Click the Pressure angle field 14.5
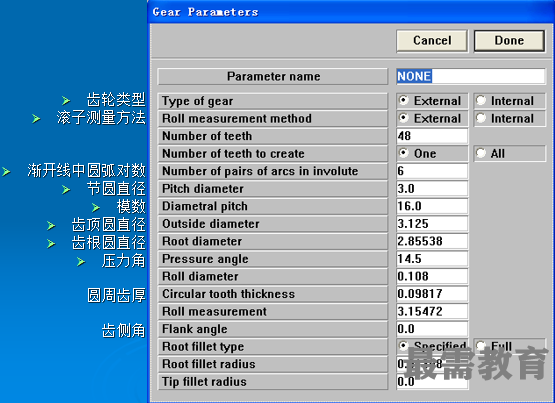Screen dimensions: 555x403 click(432, 259)
